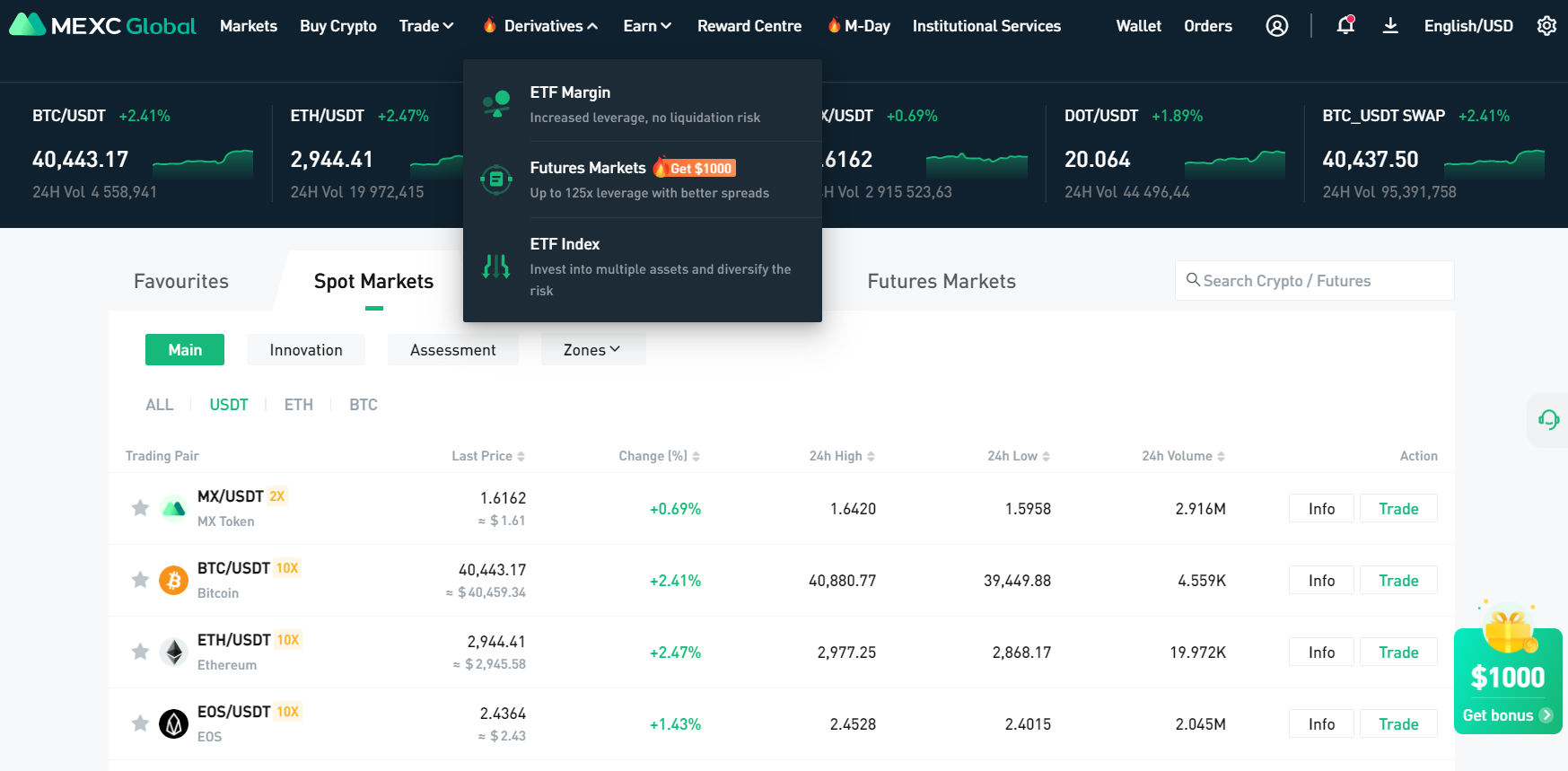Open the settings gear icon

[x=1546, y=26]
